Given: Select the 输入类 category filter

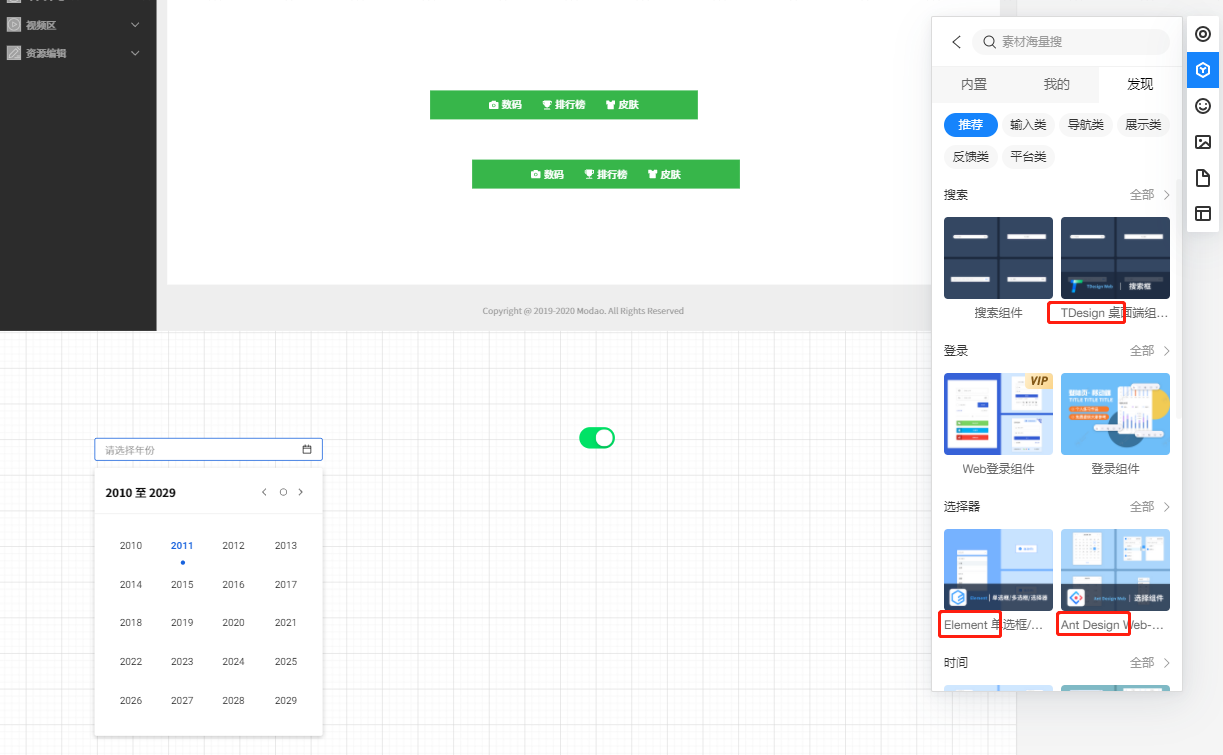Looking at the screenshot, I should pyautogui.click(x=1028, y=125).
